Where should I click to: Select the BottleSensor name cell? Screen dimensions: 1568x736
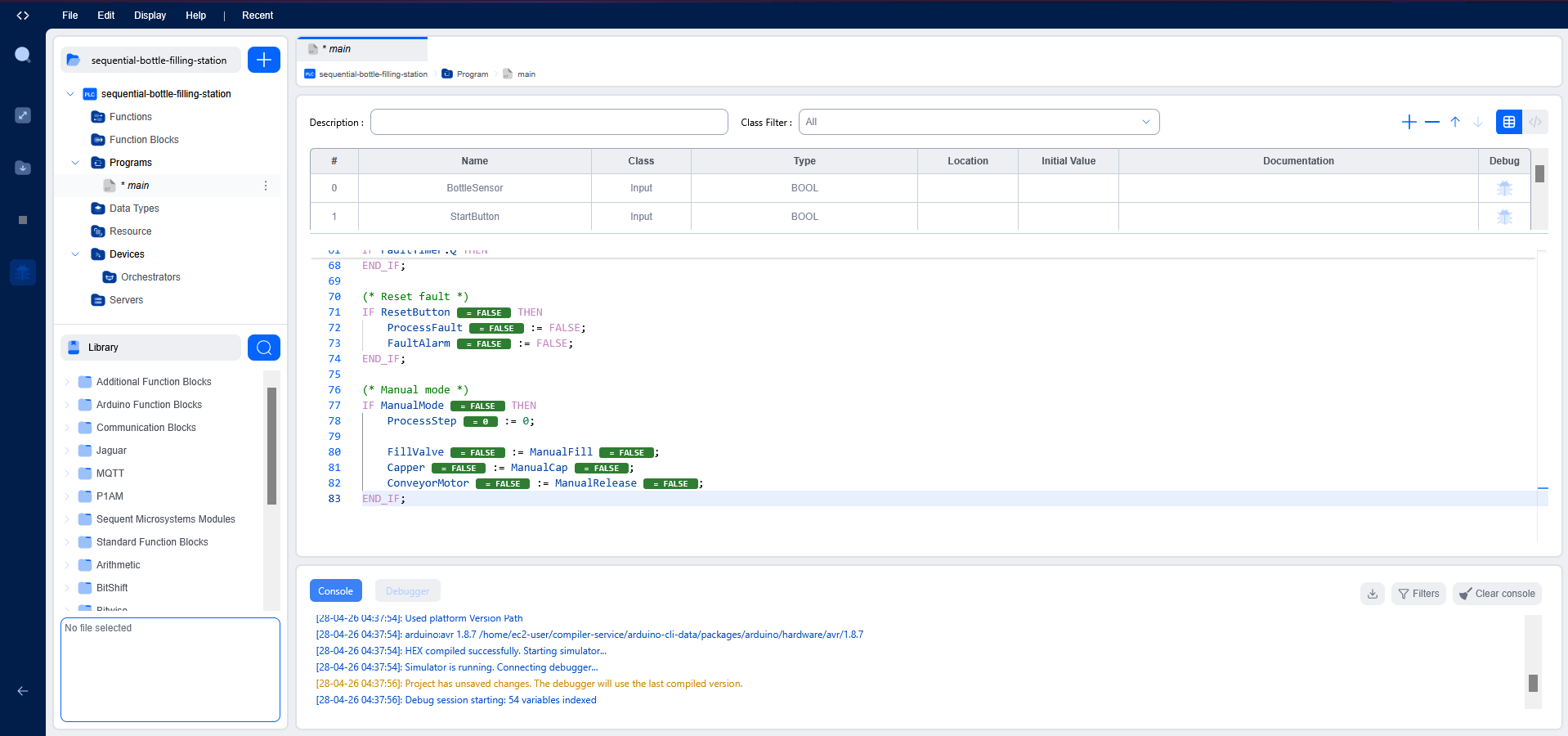click(x=475, y=188)
